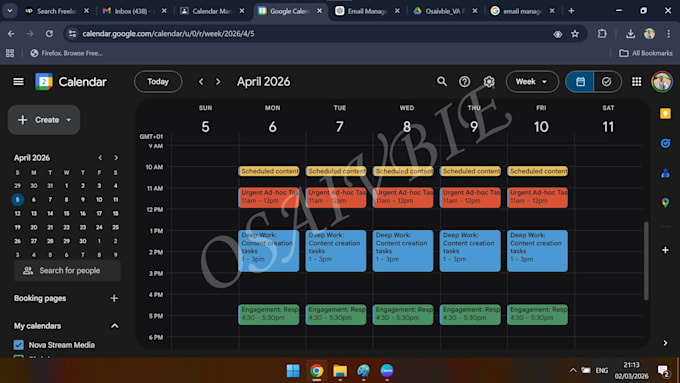Screen dimensions: 680x383
Task: Open Chrome menu three dots
Action: [x=668, y=34]
